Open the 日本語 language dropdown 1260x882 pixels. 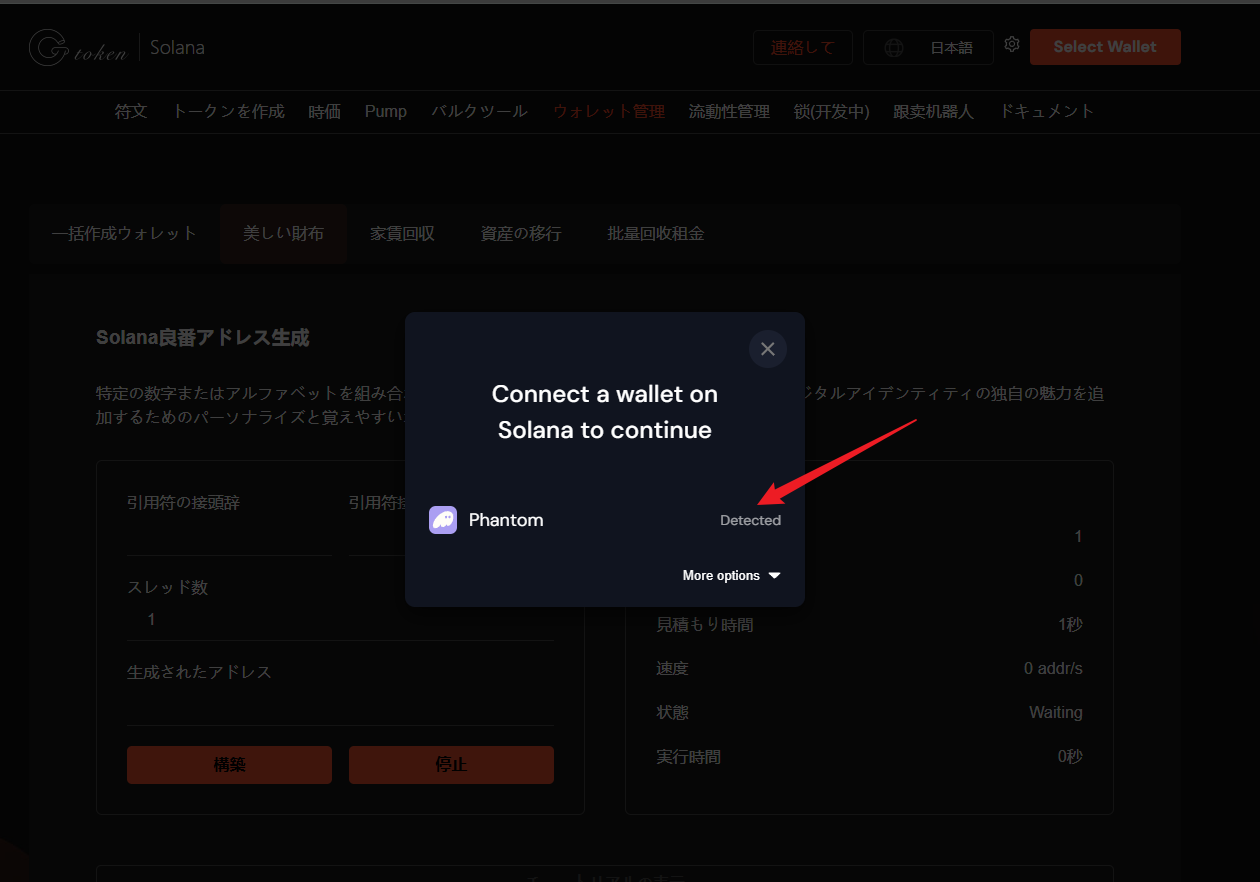pyautogui.click(x=950, y=48)
